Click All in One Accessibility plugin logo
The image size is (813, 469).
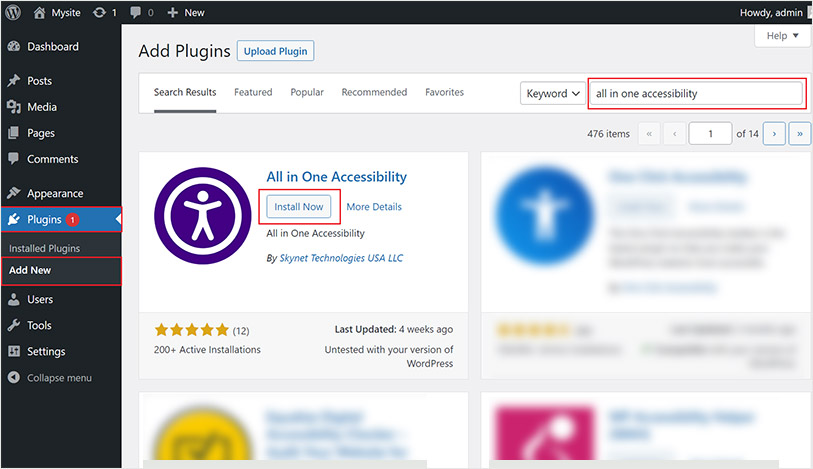pos(203,216)
